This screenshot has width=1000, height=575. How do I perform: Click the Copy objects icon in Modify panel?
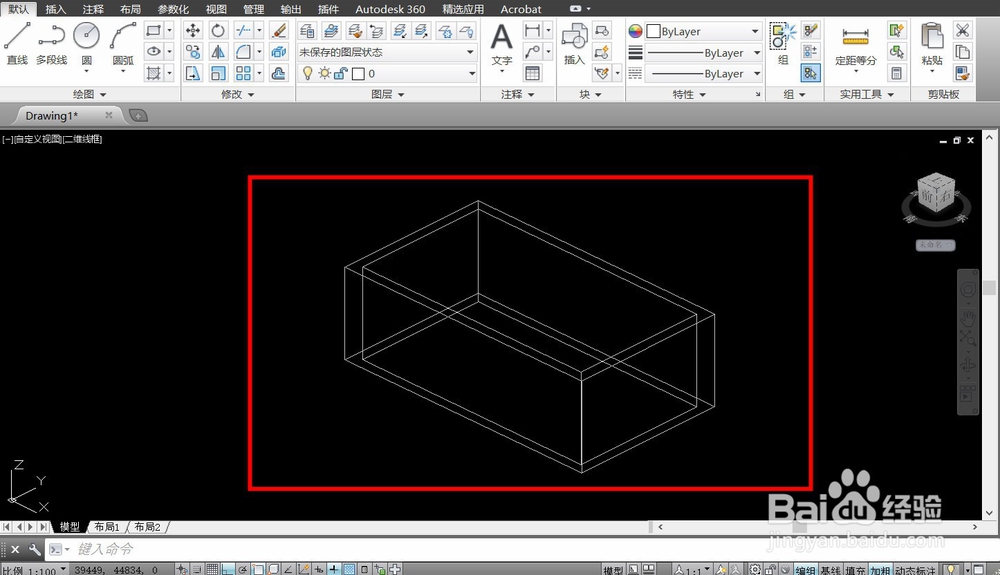[x=193, y=52]
